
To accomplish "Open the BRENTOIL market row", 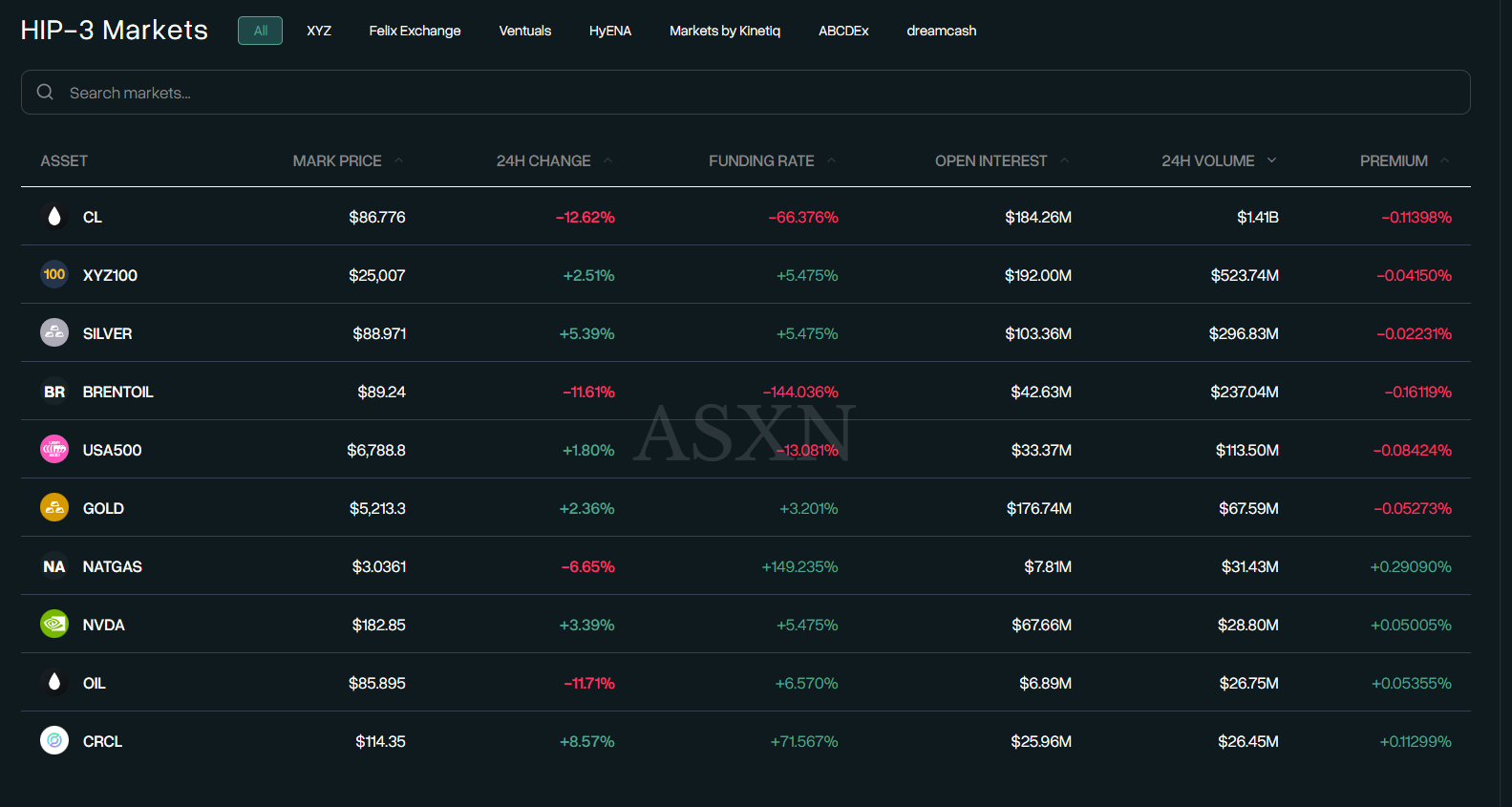I will [117, 392].
